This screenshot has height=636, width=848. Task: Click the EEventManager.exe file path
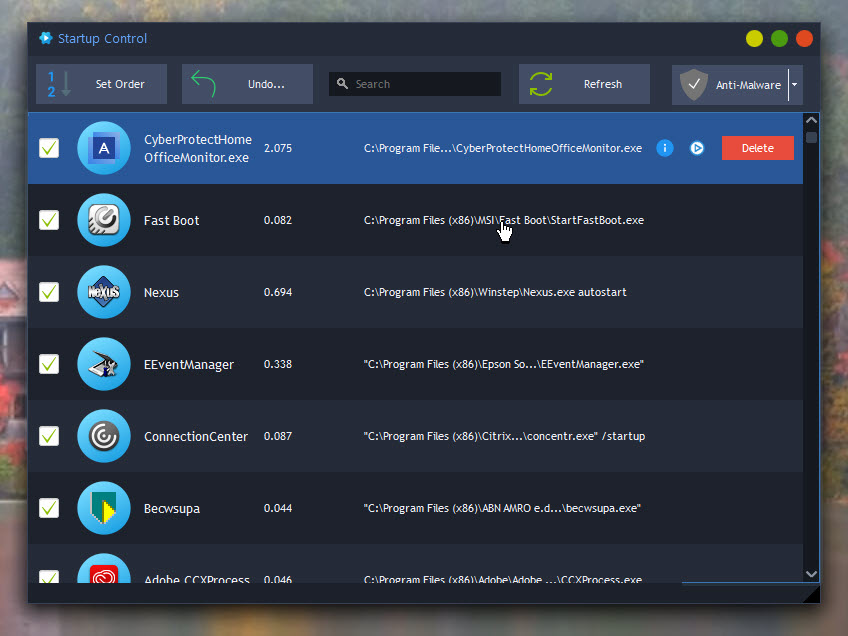504,364
